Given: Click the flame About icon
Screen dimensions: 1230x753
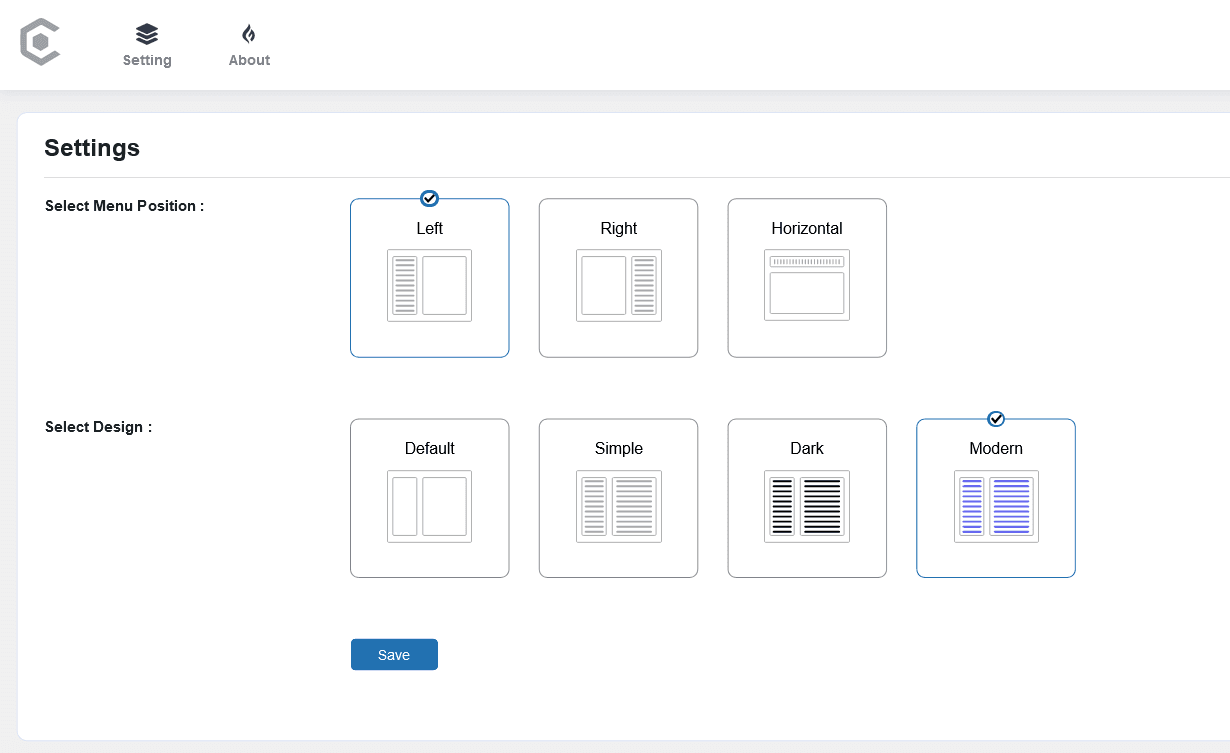Looking at the screenshot, I should click(249, 34).
